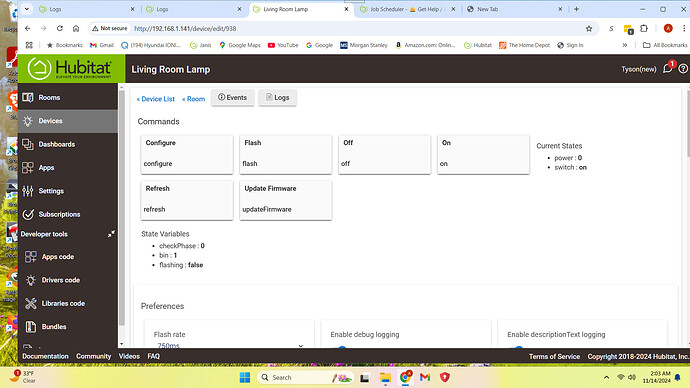The image size is (690, 388).
Task: Open the Rooms sidebar icon
Action: tap(28, 97)
